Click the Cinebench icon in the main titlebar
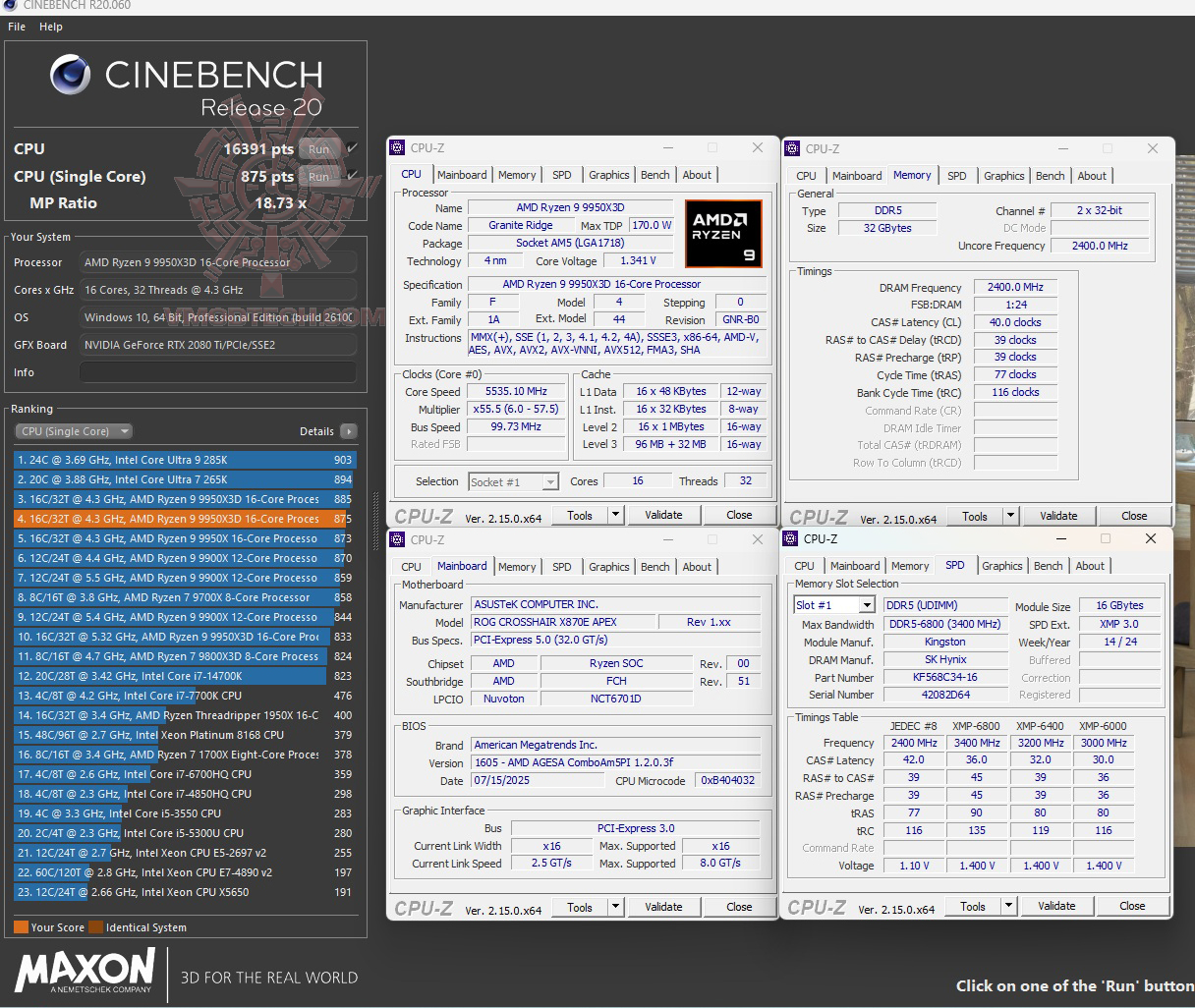This screenshot has height=1008, width=1195. (x=9, y=6)
